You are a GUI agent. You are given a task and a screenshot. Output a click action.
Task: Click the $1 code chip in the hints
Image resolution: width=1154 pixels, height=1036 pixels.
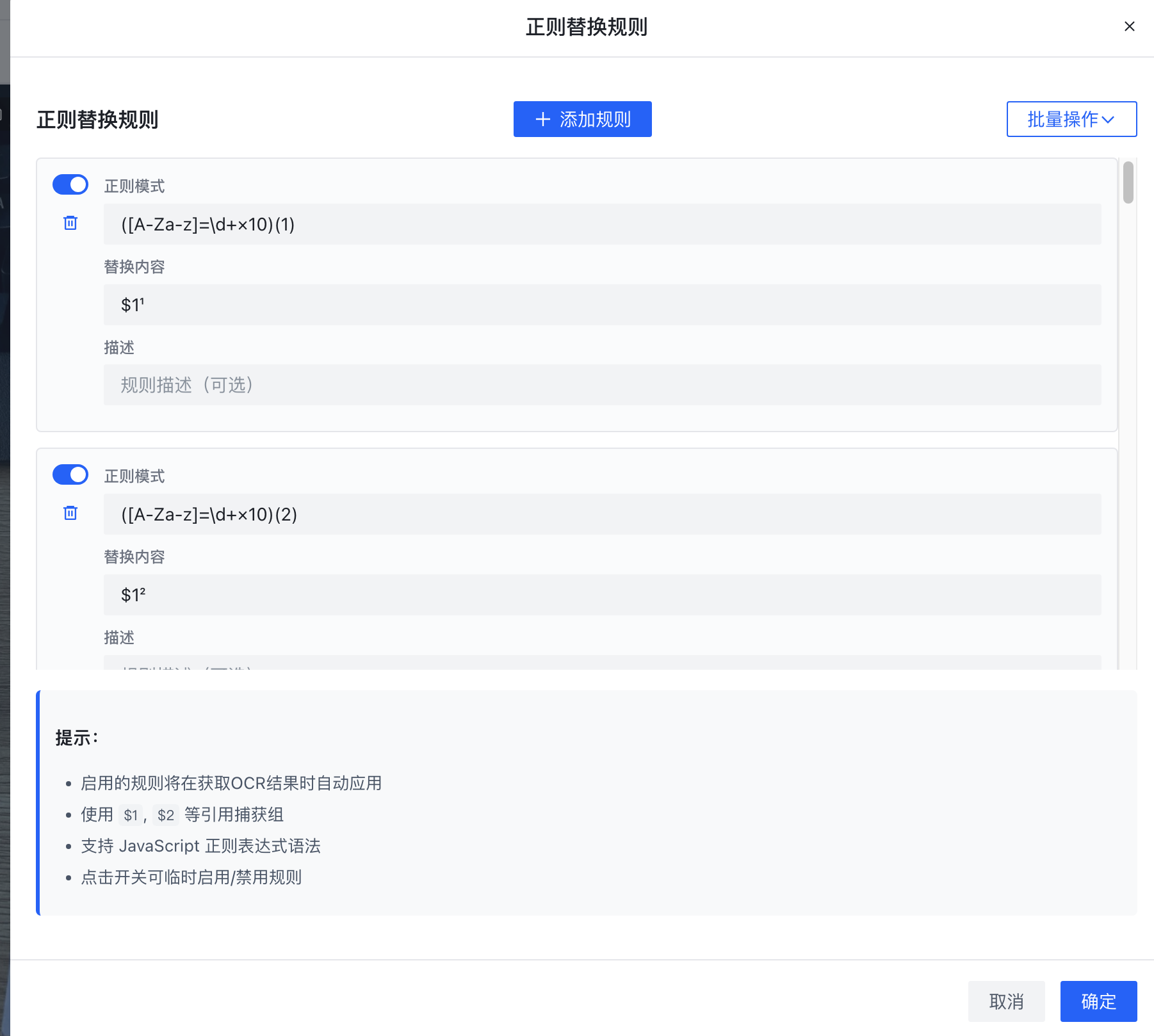[x=131, y=815]
